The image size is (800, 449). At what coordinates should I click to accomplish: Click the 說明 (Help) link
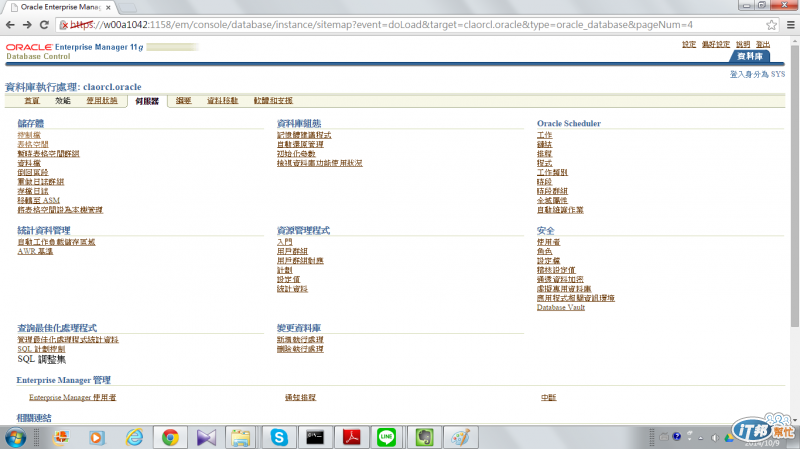pyautogui.click(x=743, y=44)
